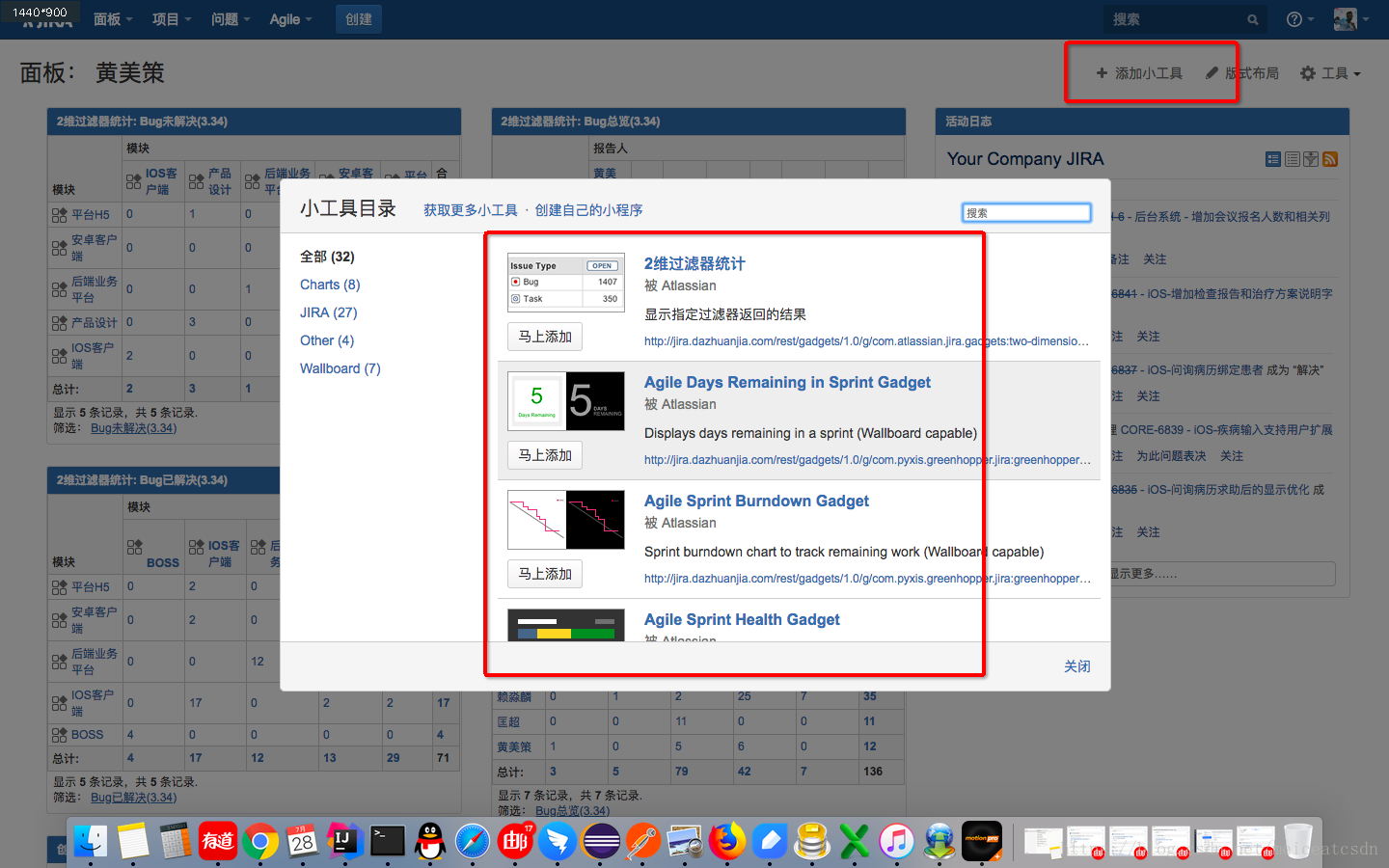Open the Trash in the dock

tap(1298, 842)
